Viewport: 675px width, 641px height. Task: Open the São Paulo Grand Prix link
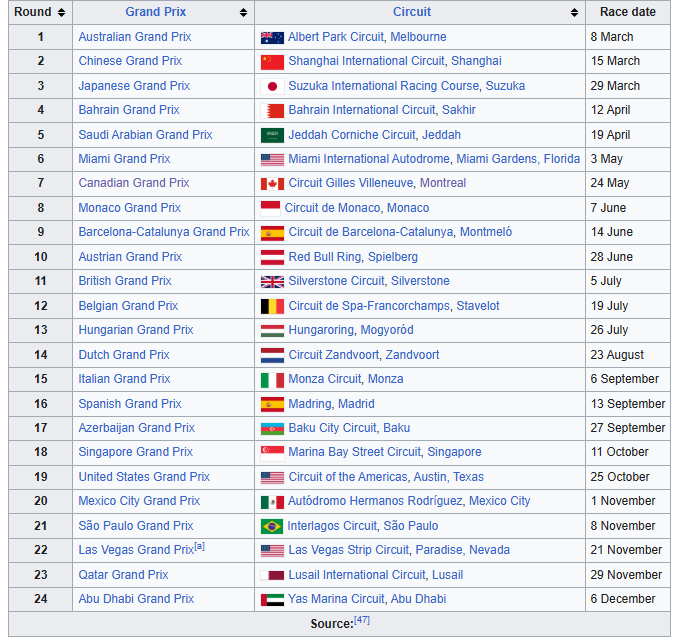(136, 526)
